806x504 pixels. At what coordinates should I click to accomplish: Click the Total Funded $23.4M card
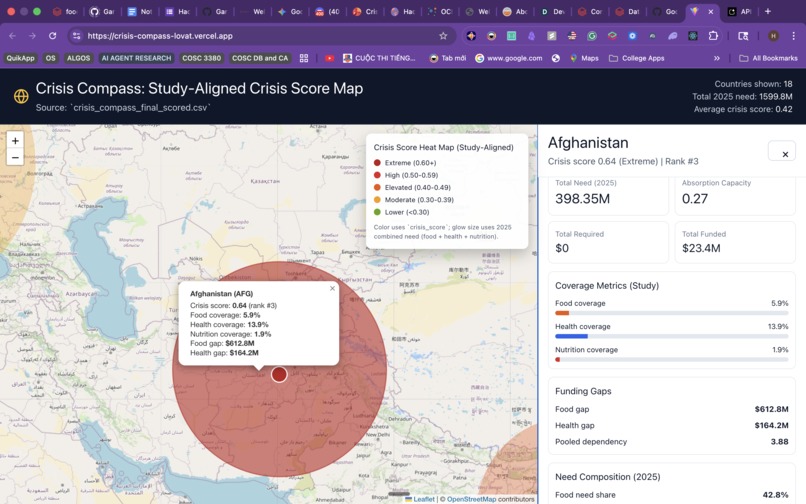click(x=735, y=242)
